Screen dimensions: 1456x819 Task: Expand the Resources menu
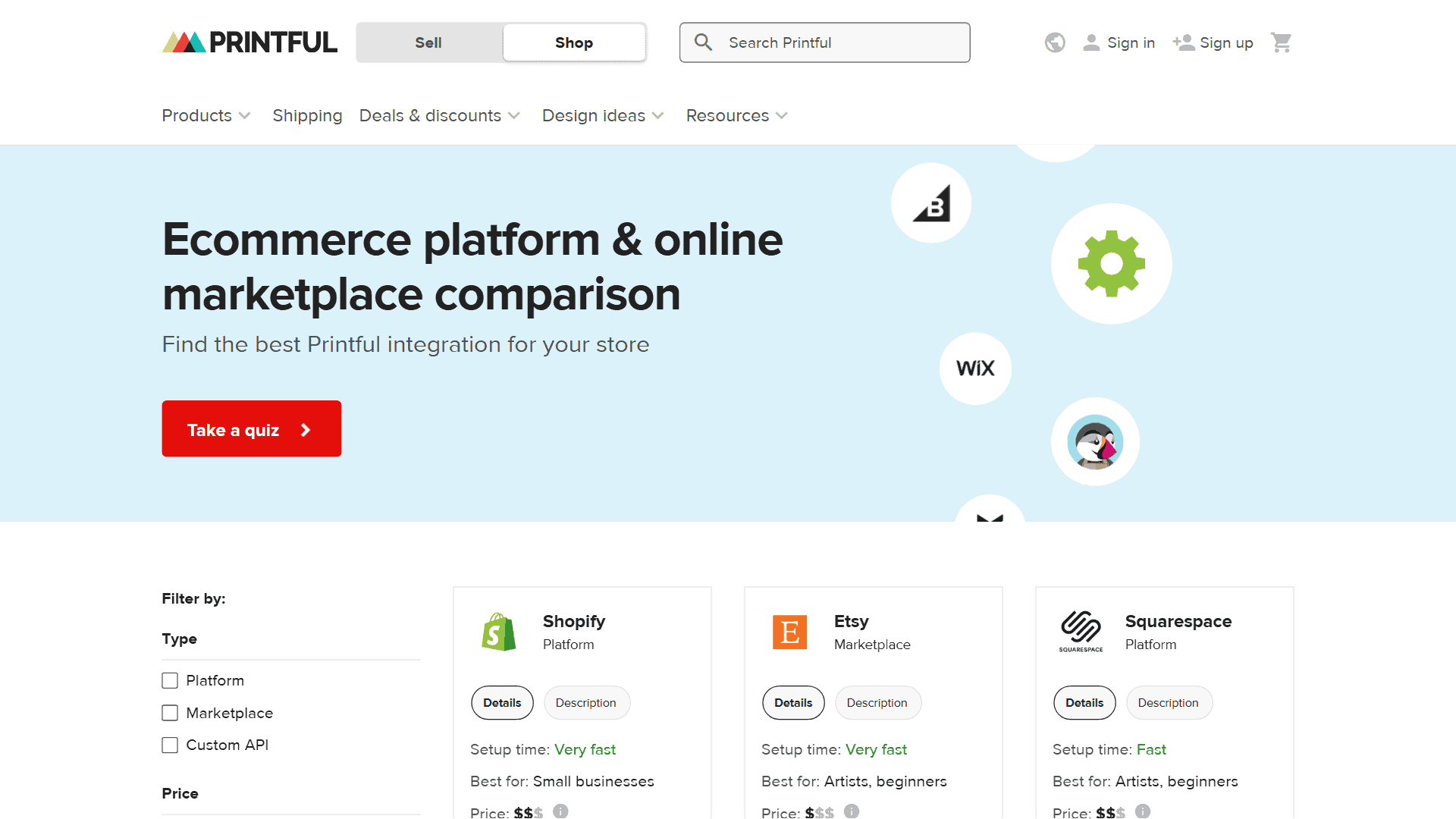coord(737,115)
